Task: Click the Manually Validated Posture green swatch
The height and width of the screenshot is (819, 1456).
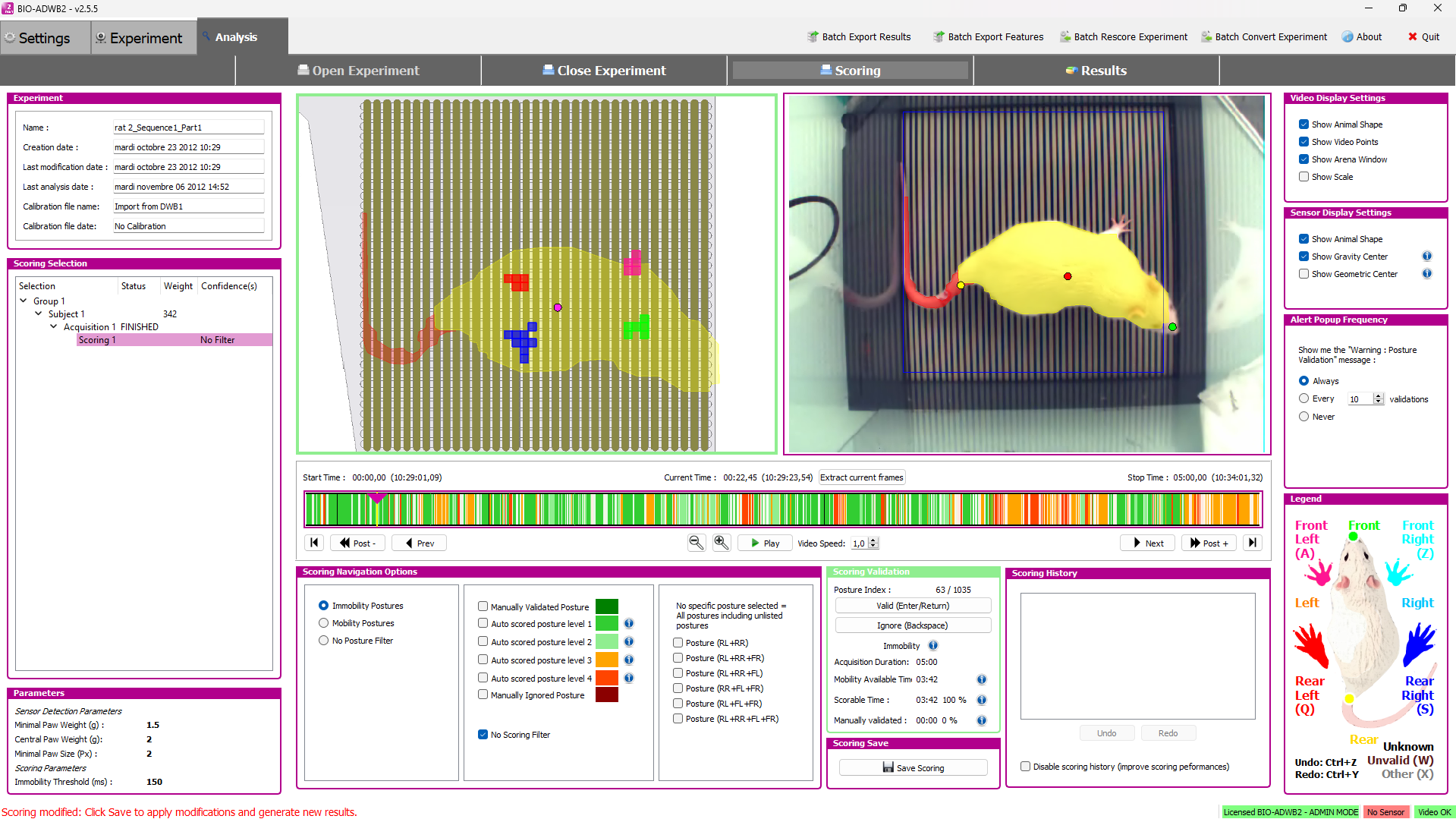Action: (606, 606)
